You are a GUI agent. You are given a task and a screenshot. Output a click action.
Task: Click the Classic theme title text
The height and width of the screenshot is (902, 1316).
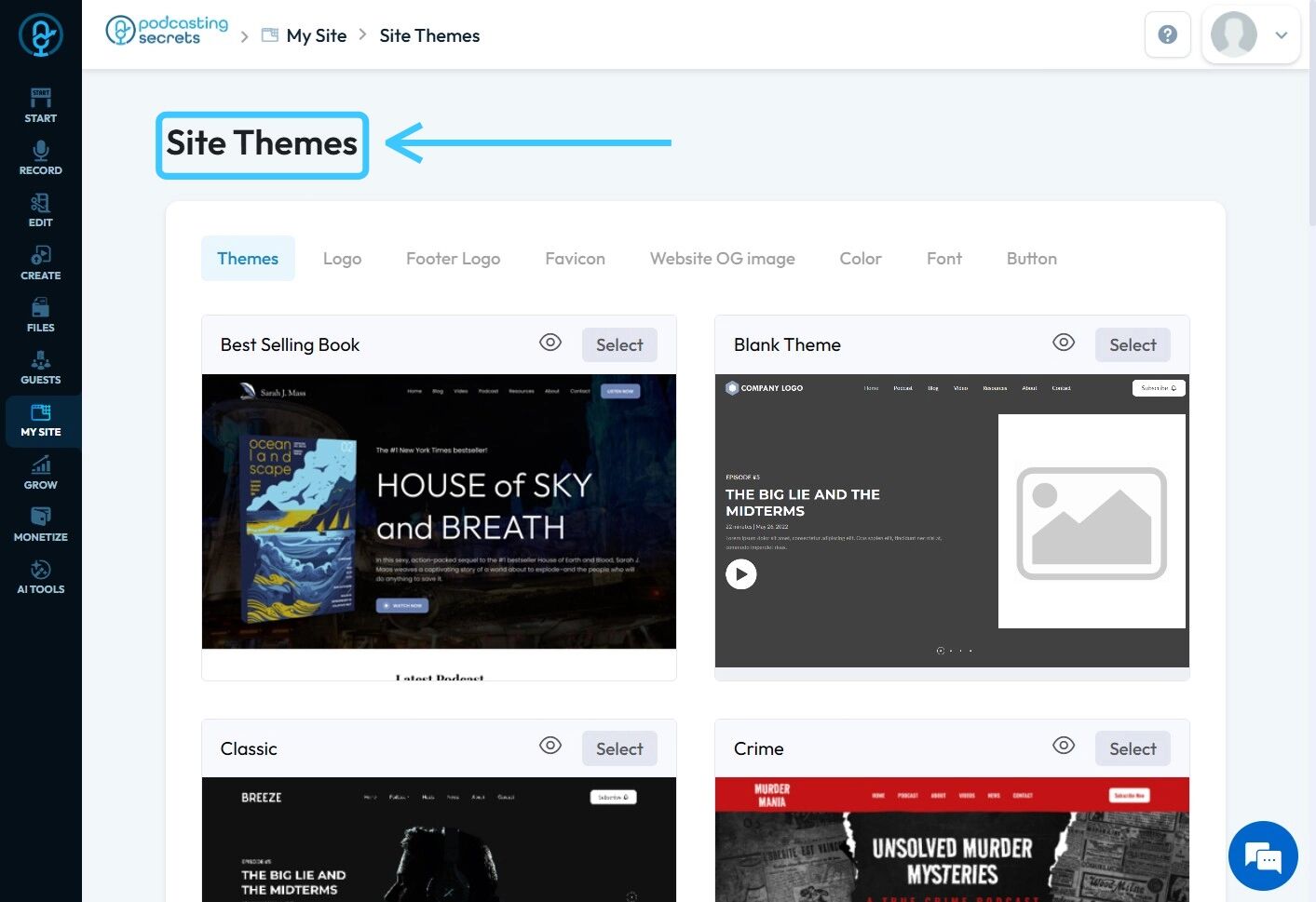click(249, 748)
